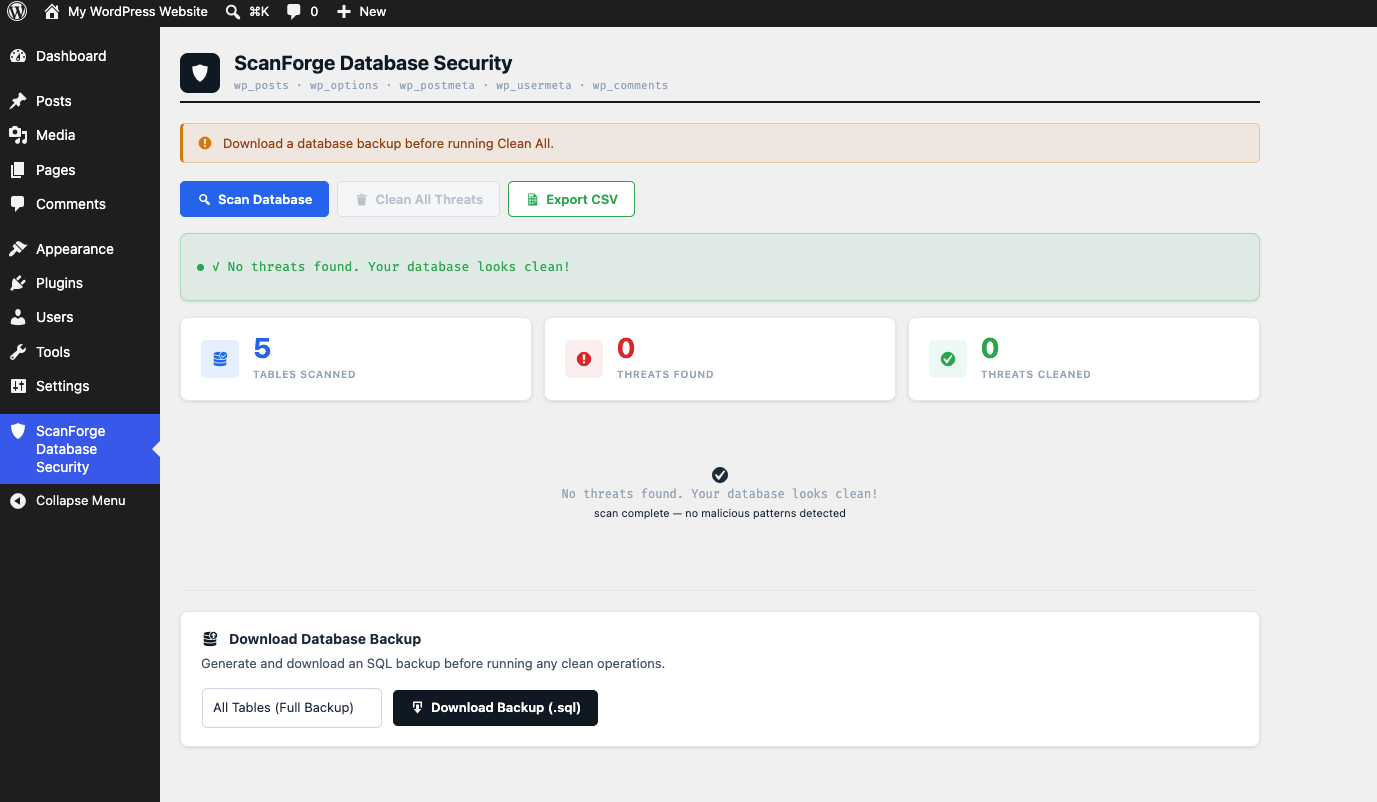Click the database icon beside Download Database Backup
This screenshot has height=802, width=1377.
[x=210, y=639]
